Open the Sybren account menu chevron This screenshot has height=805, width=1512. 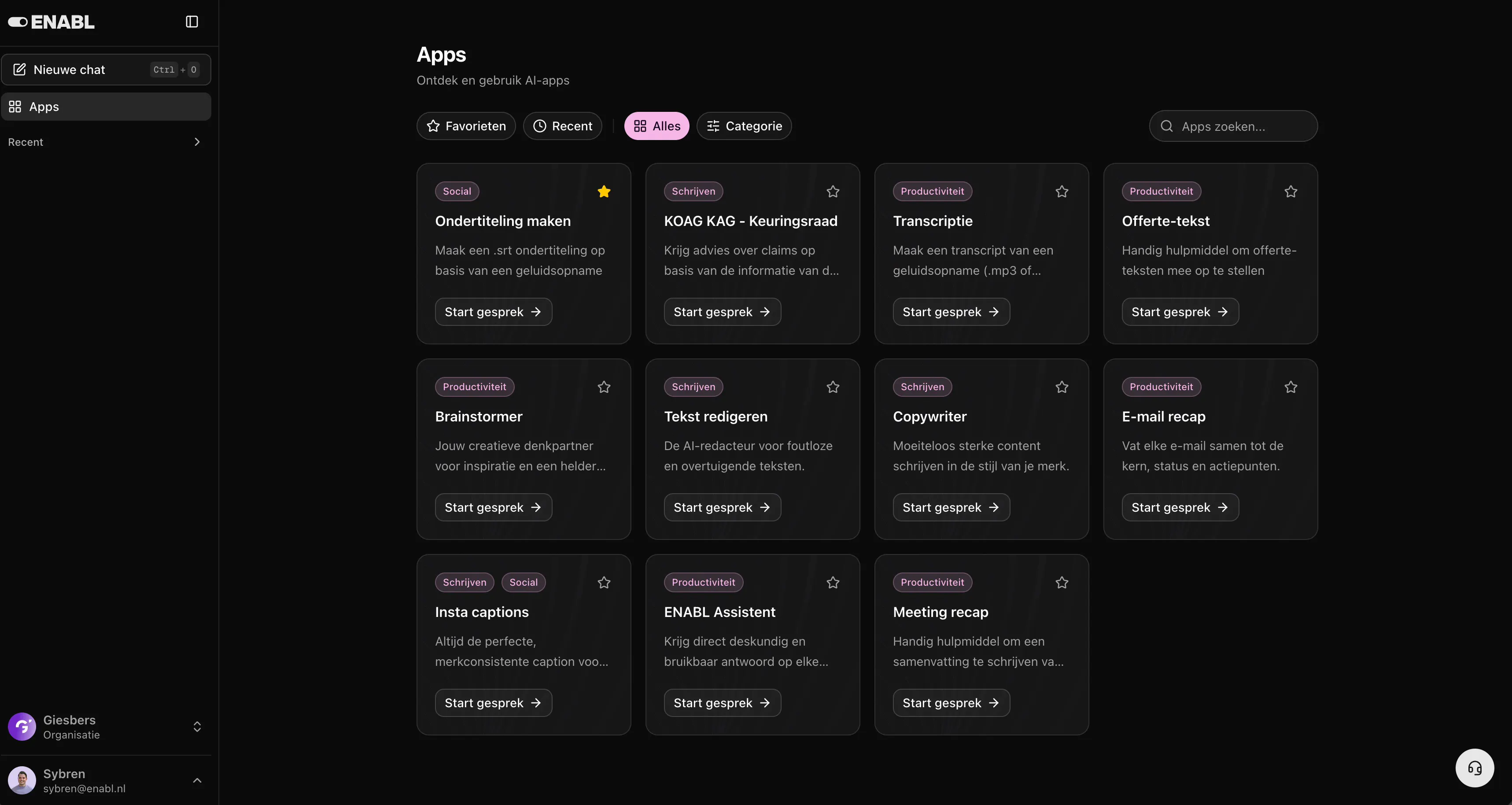(x=197, y=780)
